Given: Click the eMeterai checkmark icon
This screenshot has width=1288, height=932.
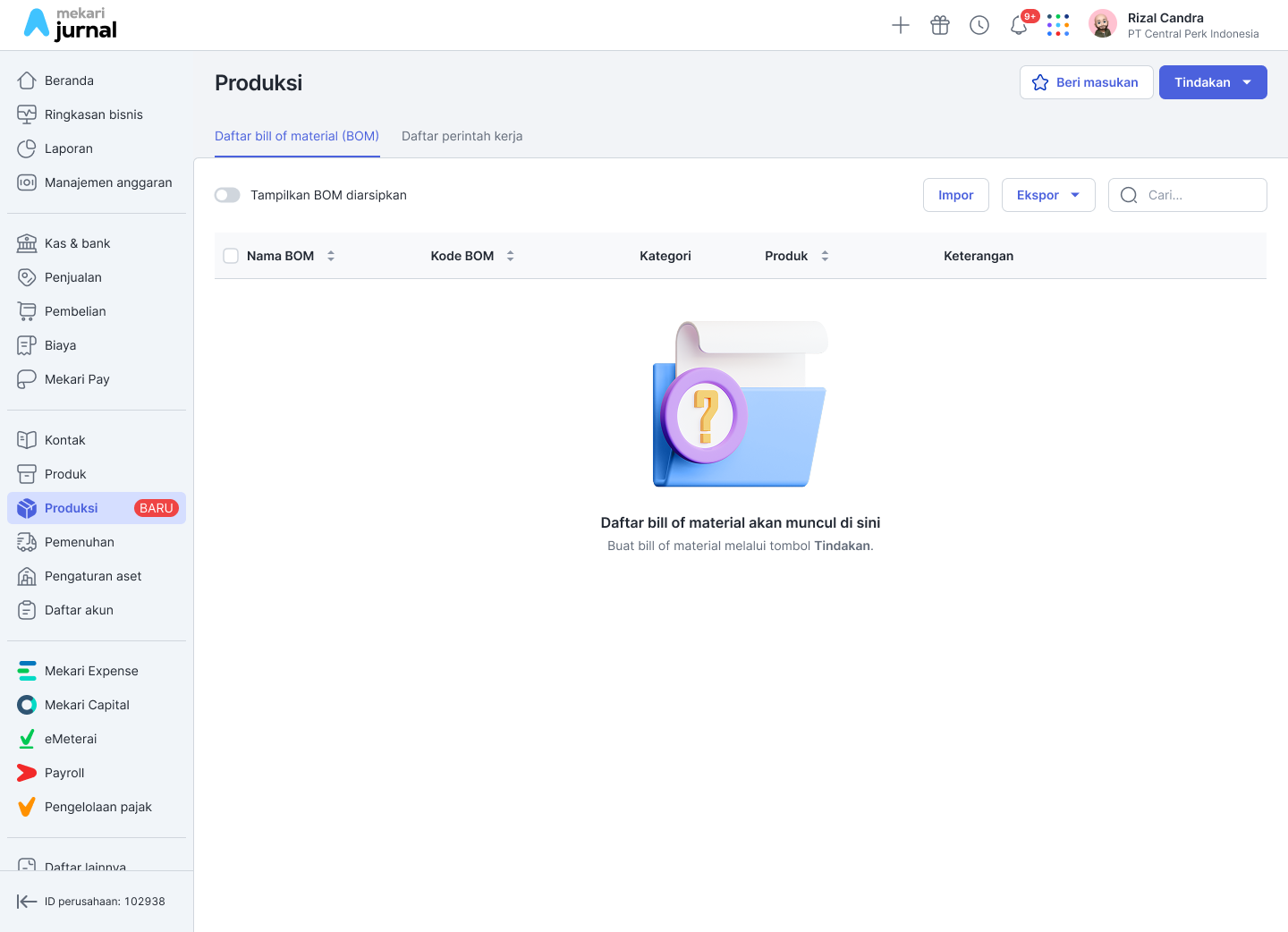Looking at the screenshot, I should [x=27, y=739].
